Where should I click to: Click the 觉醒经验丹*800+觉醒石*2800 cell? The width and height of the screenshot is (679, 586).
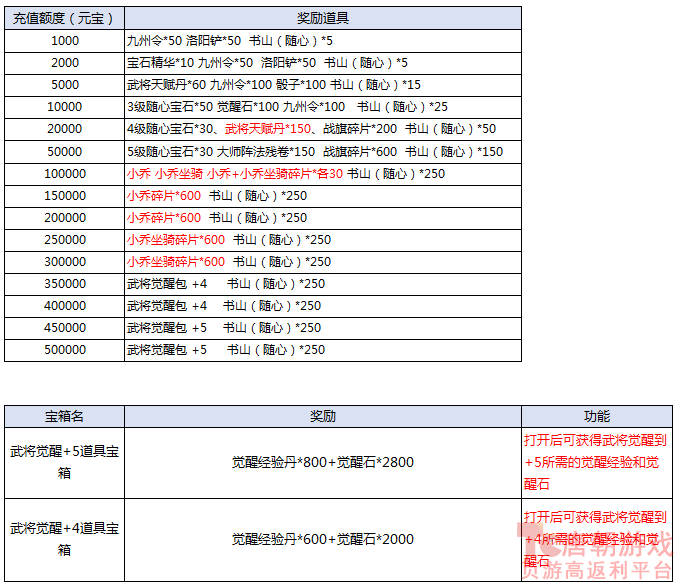tap(323, 463)
